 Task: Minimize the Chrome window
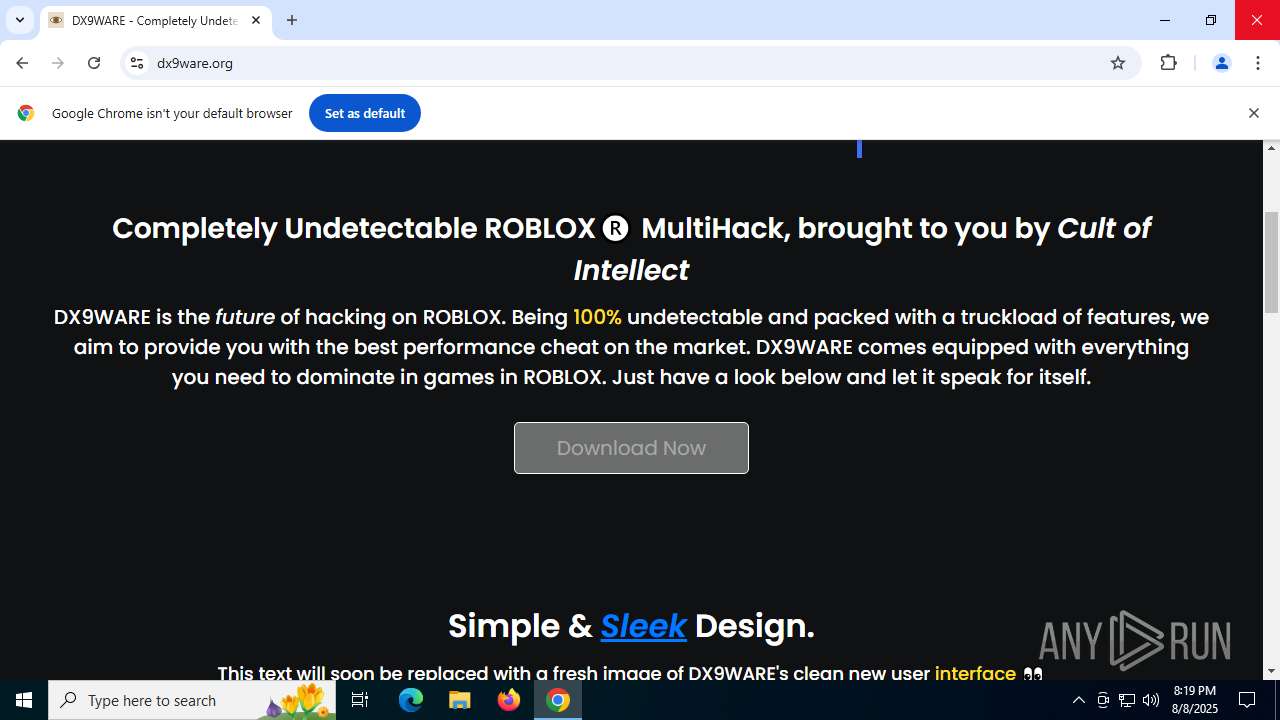pos(1165,20)
